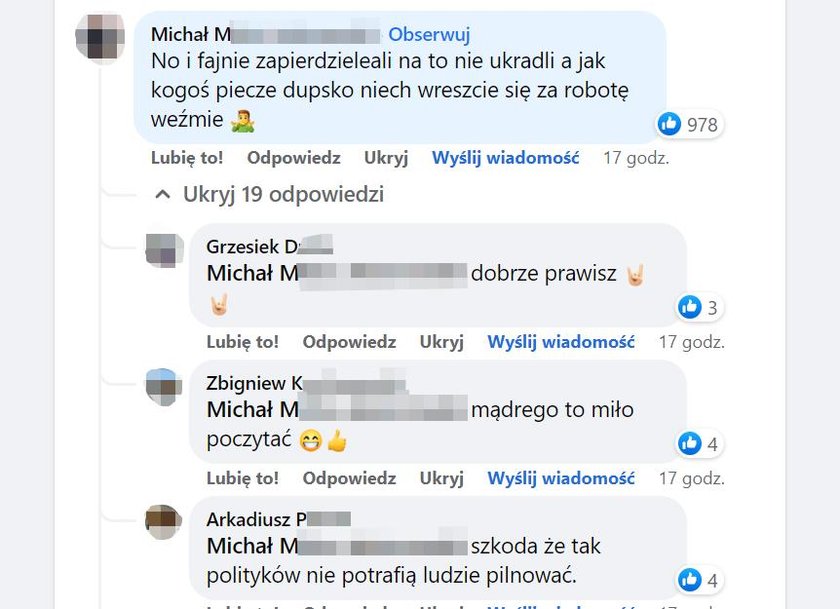The width and height of the screenshot is (840, 609).
Task: Open 17 godz. timestamp on Zbigniew's reply
Action: point(692,478)
